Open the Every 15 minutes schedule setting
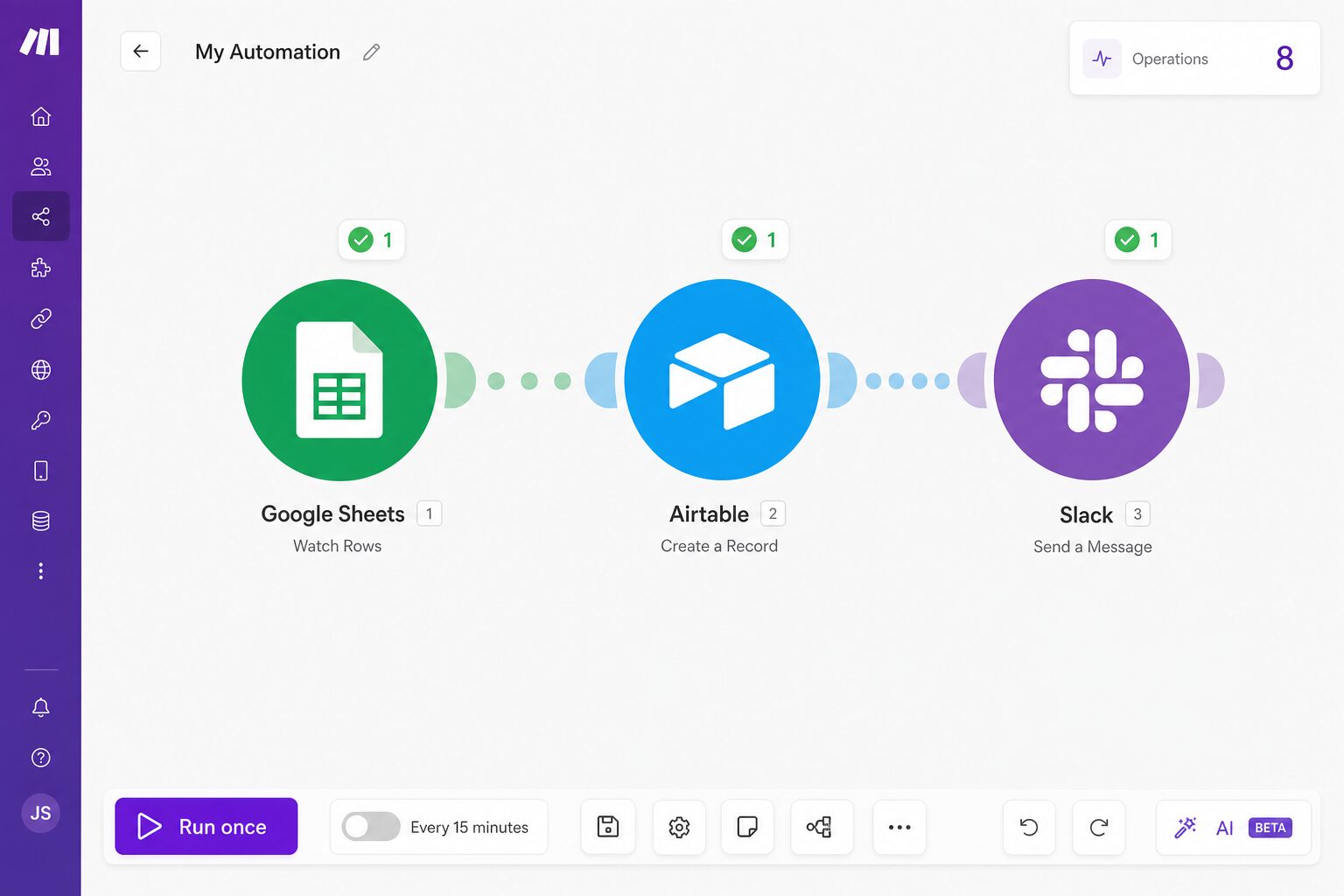This screenshot has height=896, width=1344. click(469, 827)
